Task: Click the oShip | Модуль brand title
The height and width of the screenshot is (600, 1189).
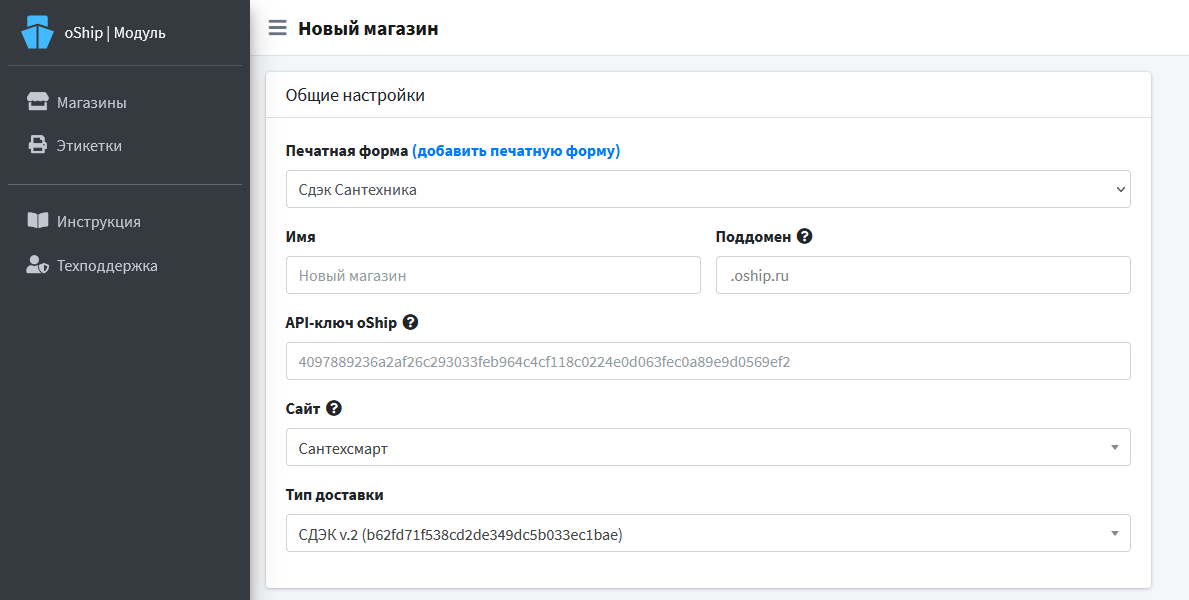Action: click(x=115, y=33)
